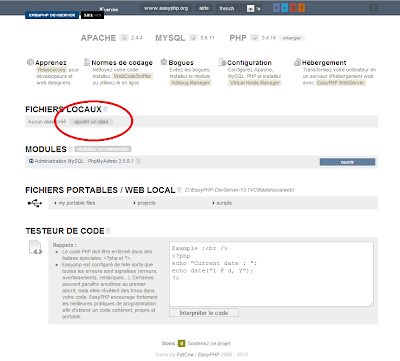The width and height of the screenshot is (400, 361).
Task: Open the Ressources link
Action: (x=52, y=70)
